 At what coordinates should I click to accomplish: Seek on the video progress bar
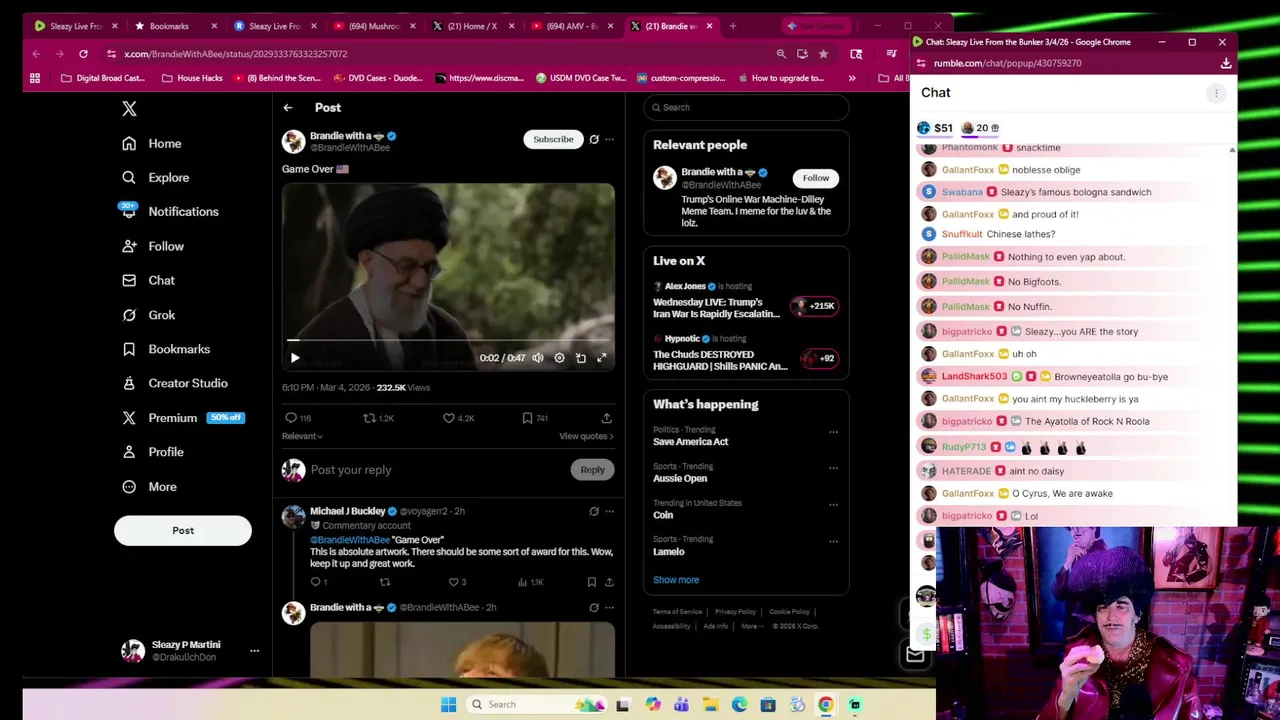[x=448, y=340]
